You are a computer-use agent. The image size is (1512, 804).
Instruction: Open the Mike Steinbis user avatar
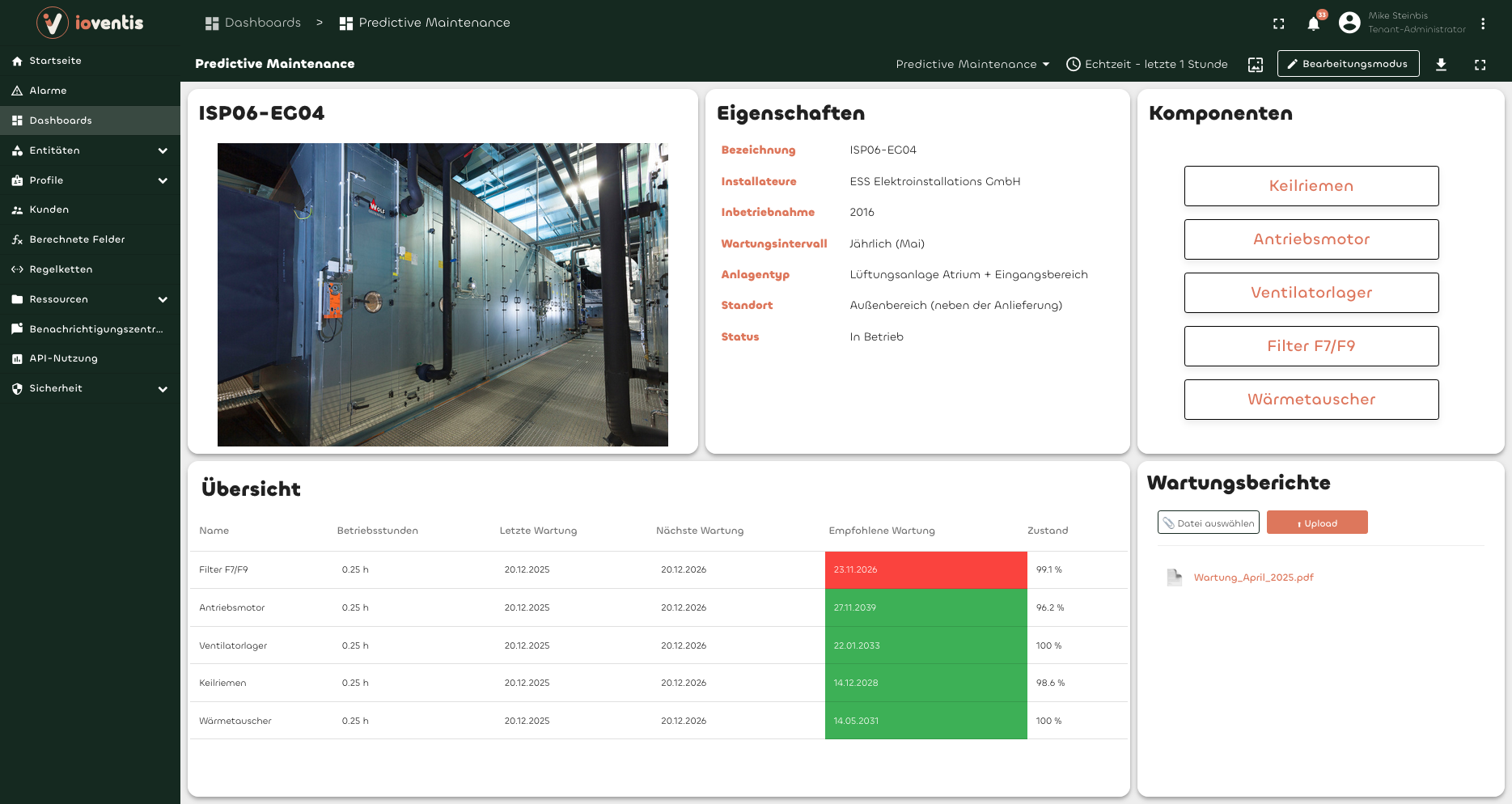pyautogui.click(x=1349, y=23)
